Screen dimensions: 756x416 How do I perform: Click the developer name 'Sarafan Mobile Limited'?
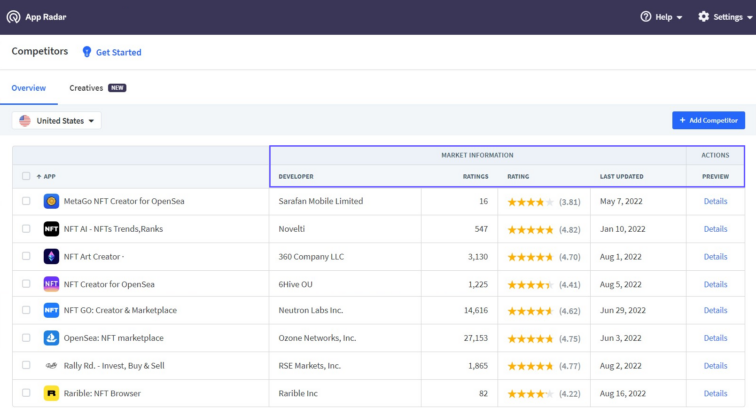click(x=321, y=201)
